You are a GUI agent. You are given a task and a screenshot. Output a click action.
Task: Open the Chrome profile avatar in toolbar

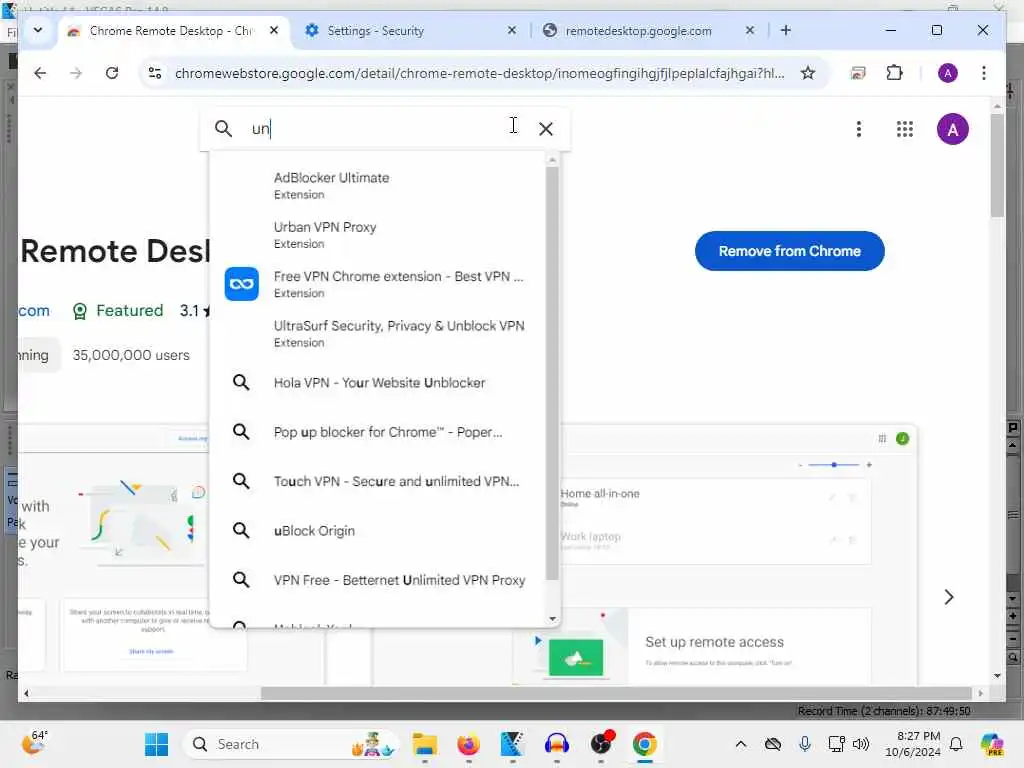click(x=948, y=73)
